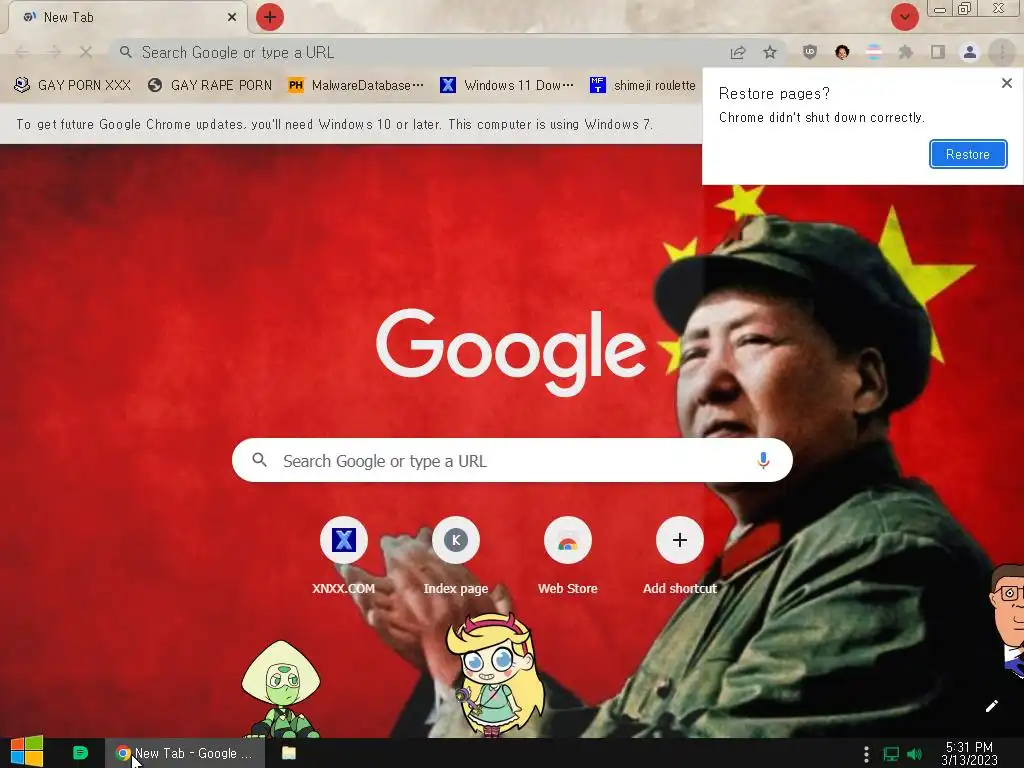Open the avatar face extension icon
The height and width of the screenshot is (768, 1024).
[x=842, y=52]
